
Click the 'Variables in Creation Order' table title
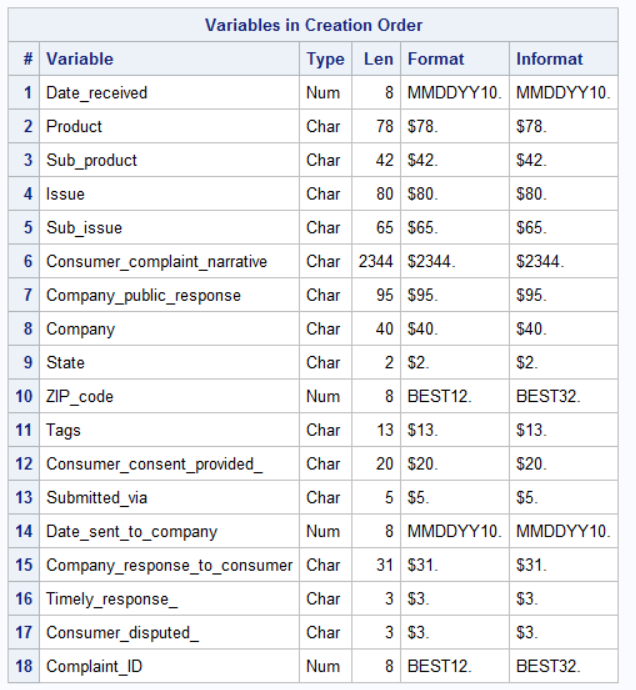[313, 25]
